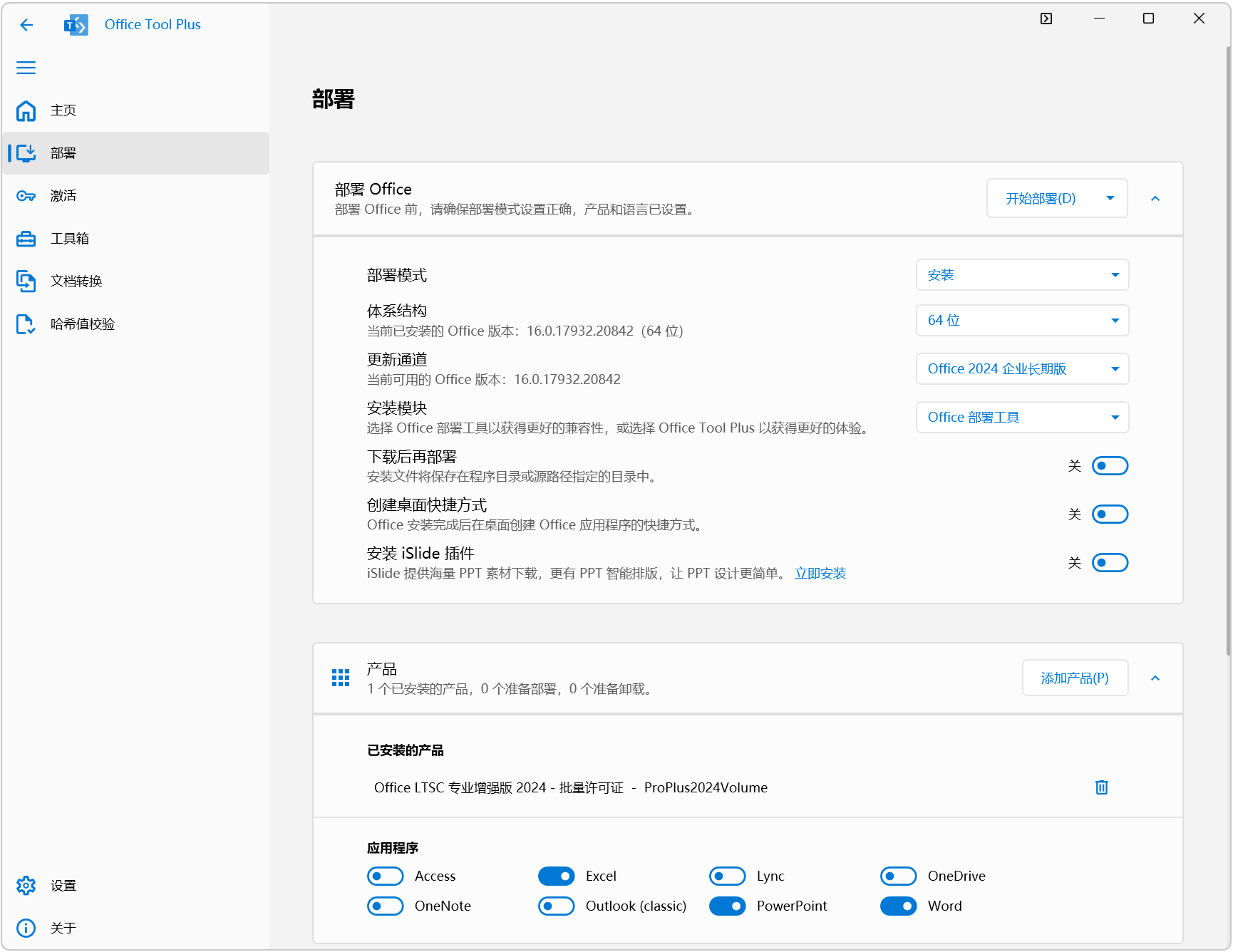The image size is (1233, 952).
Task: Enable the Access application toggle
Action: (386, 876)
